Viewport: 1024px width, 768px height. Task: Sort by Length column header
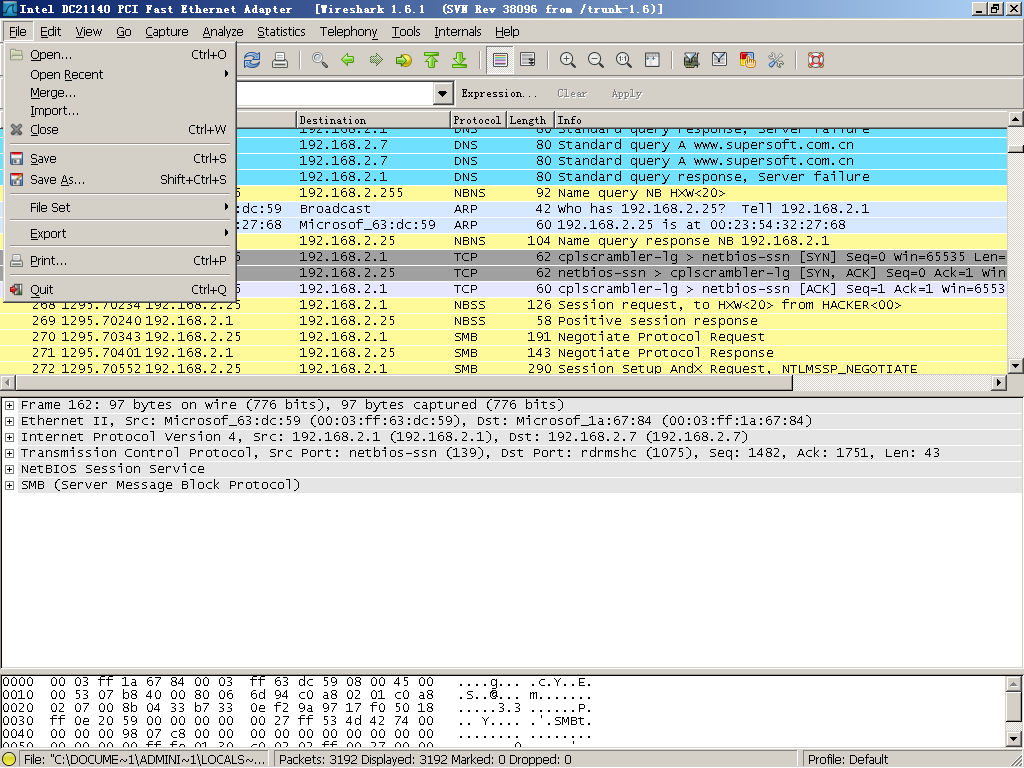click(x=530, y=120)
